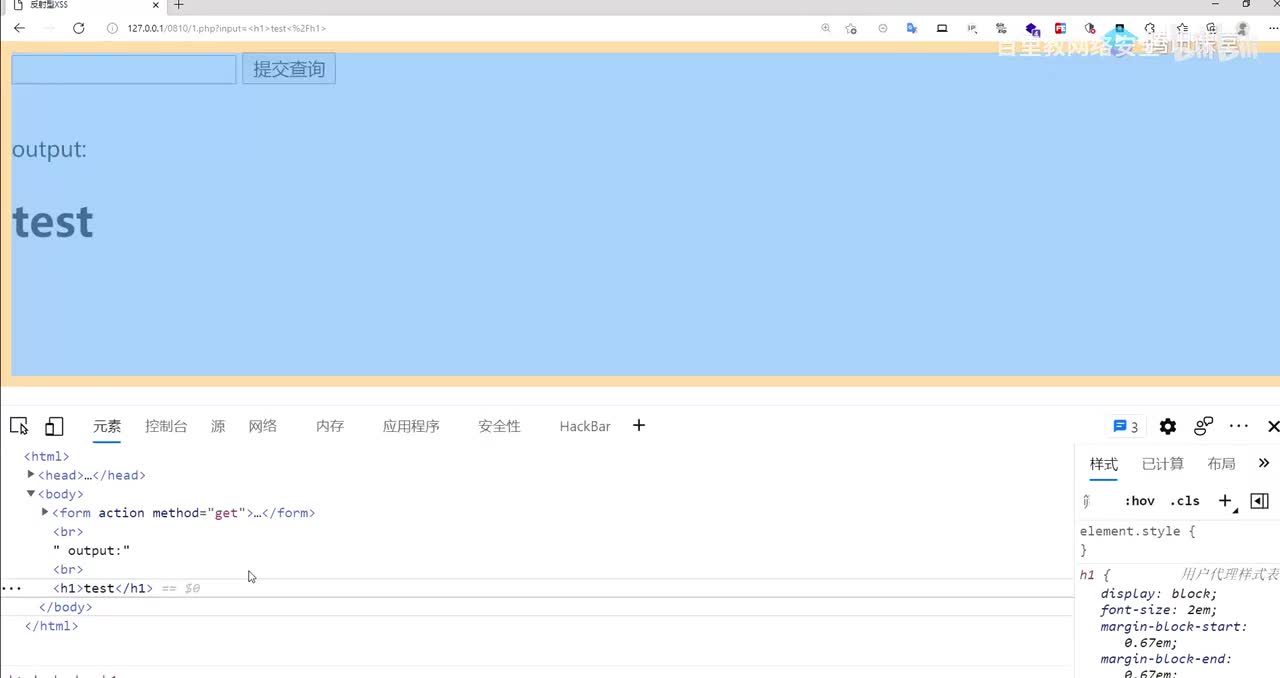Screen dimensions: 1280x678
Task: Switch to the 布局 tab
Action: tap(1221, 464)
